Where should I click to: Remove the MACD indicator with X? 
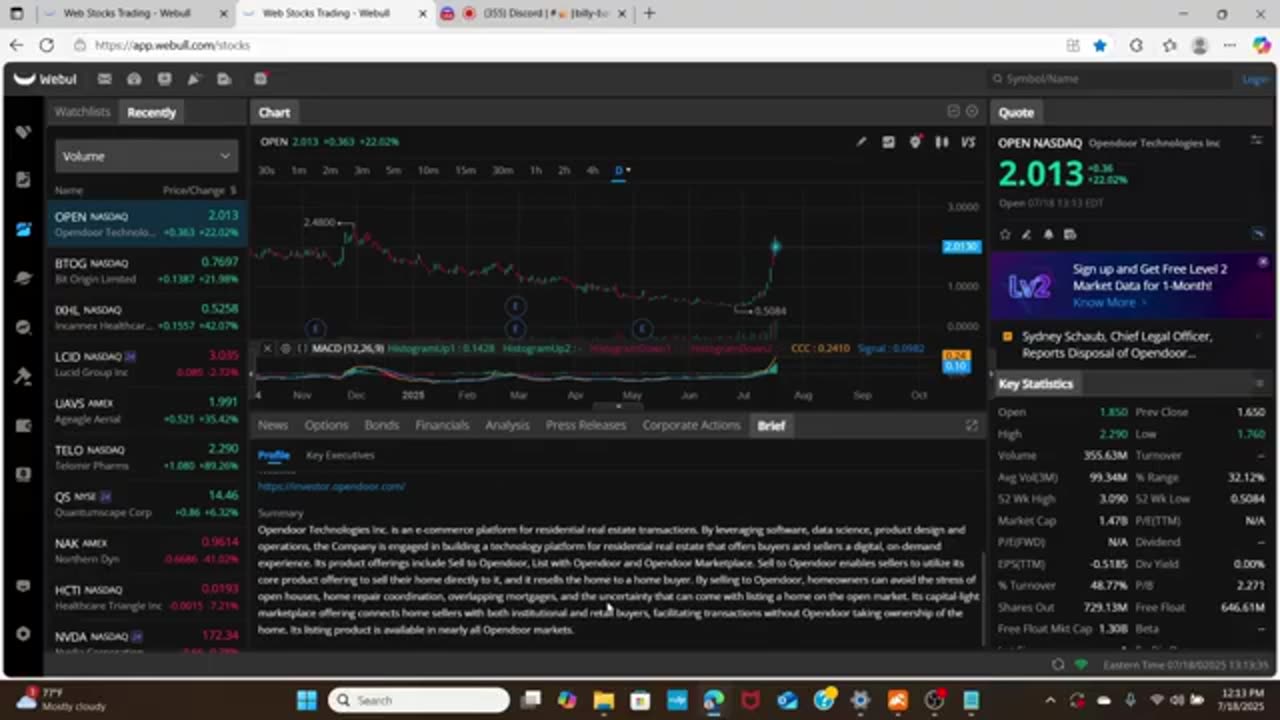pyautogui.click(x=267, y=348)
